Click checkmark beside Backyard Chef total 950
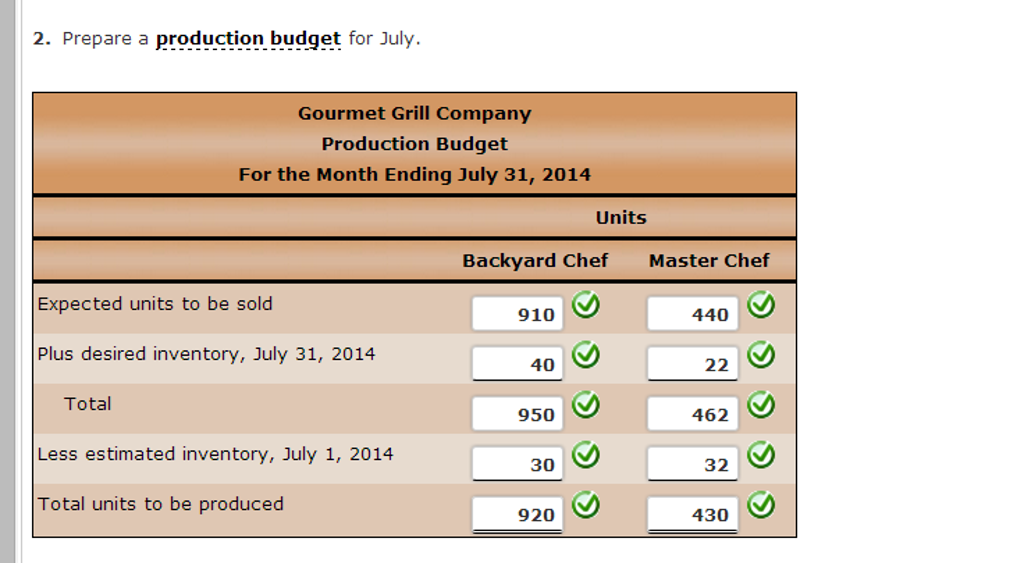 (x=586, y=404)
